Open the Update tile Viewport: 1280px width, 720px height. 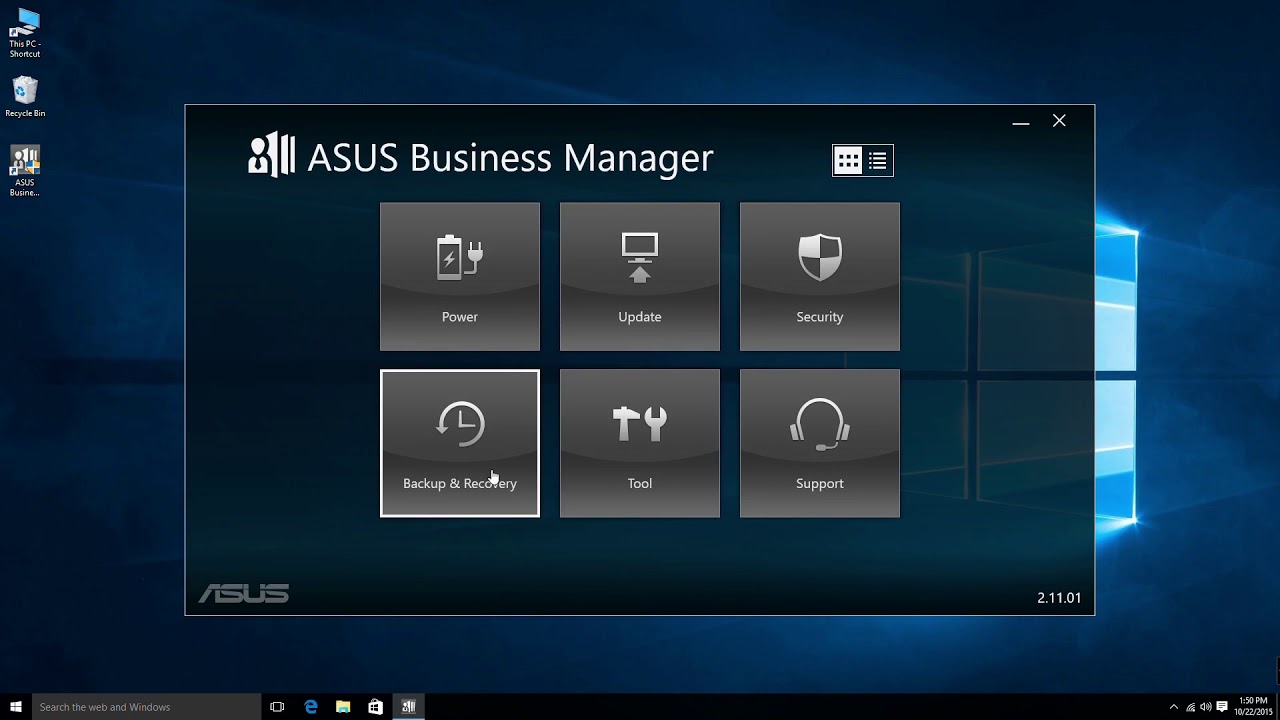coord(639,277)
